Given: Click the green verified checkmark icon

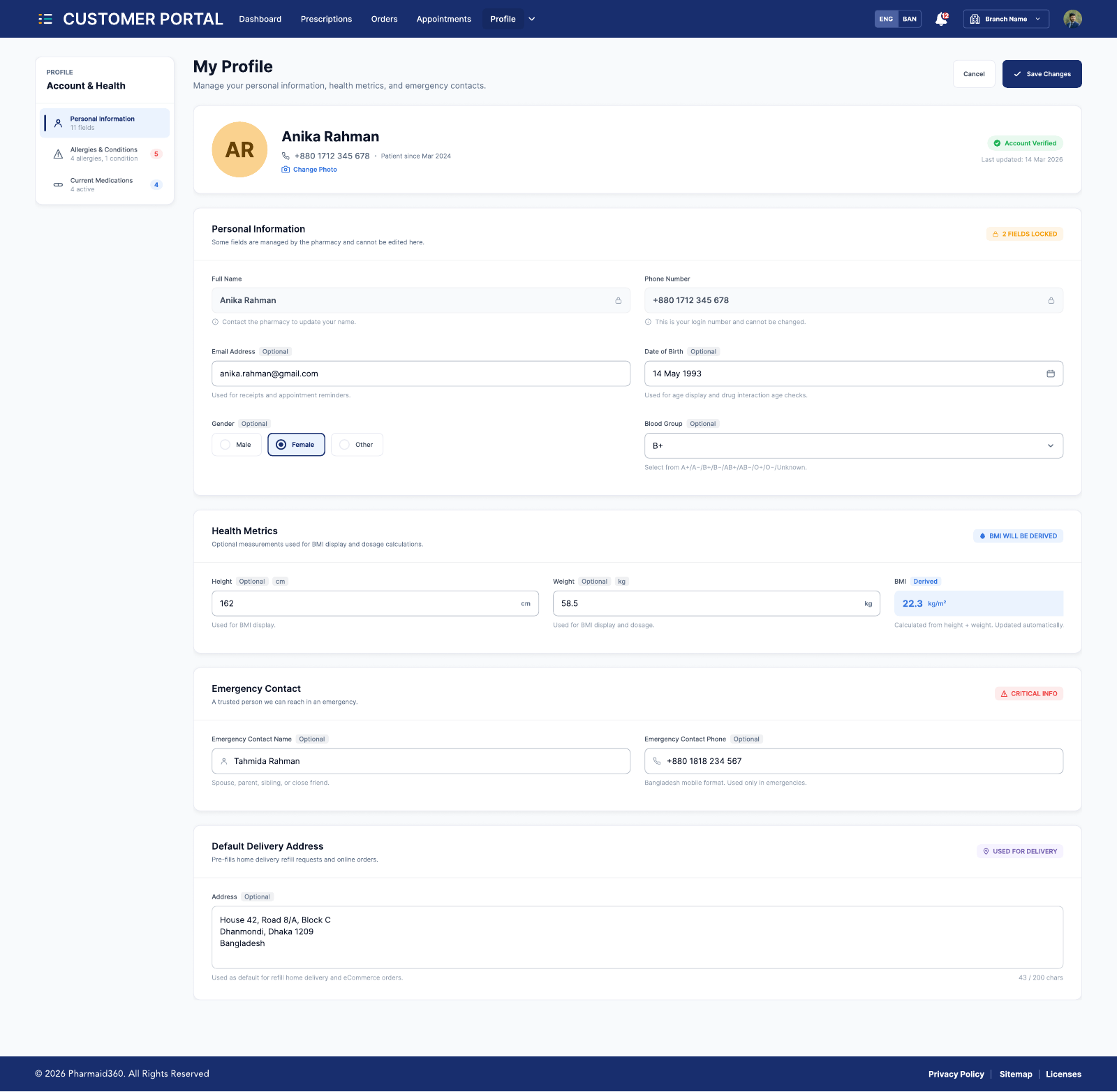Looking at the screenshot, I should 997,143.
